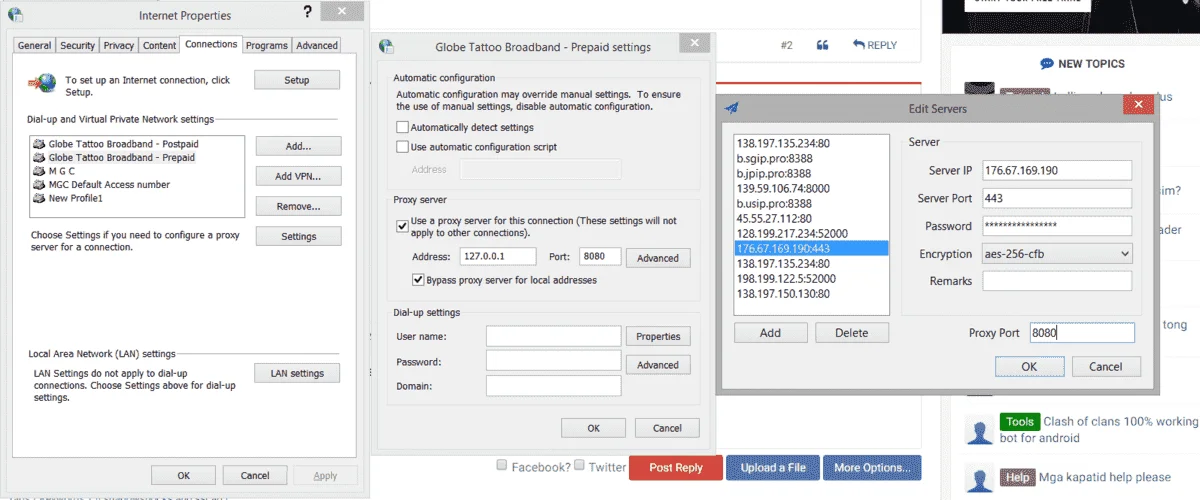
Task: Click the modem icon of New Profile1
Action: coord(40,198)
